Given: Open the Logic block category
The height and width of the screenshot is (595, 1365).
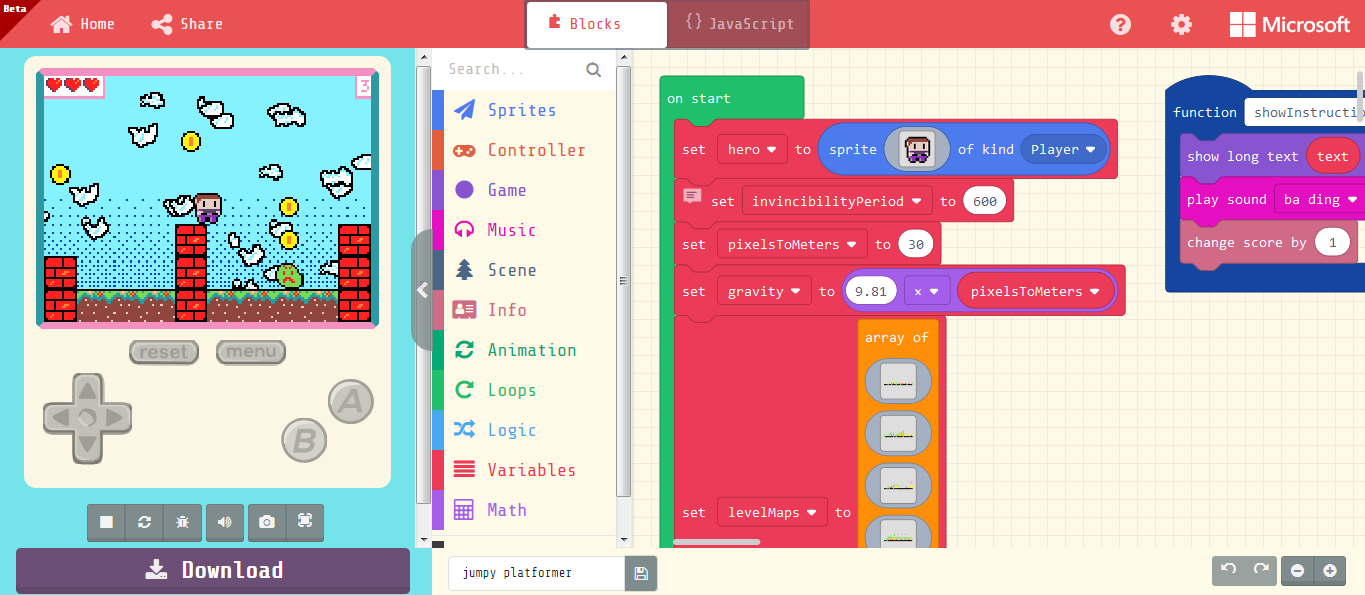Looking at the screenshot, I should pos(523,430).
